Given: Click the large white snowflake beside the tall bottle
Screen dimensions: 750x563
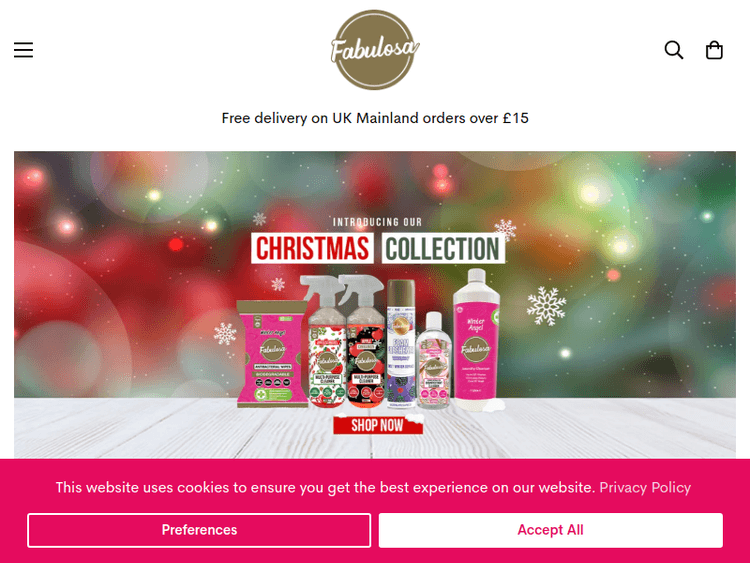Looking at the screenshot, I should [546, 306].
